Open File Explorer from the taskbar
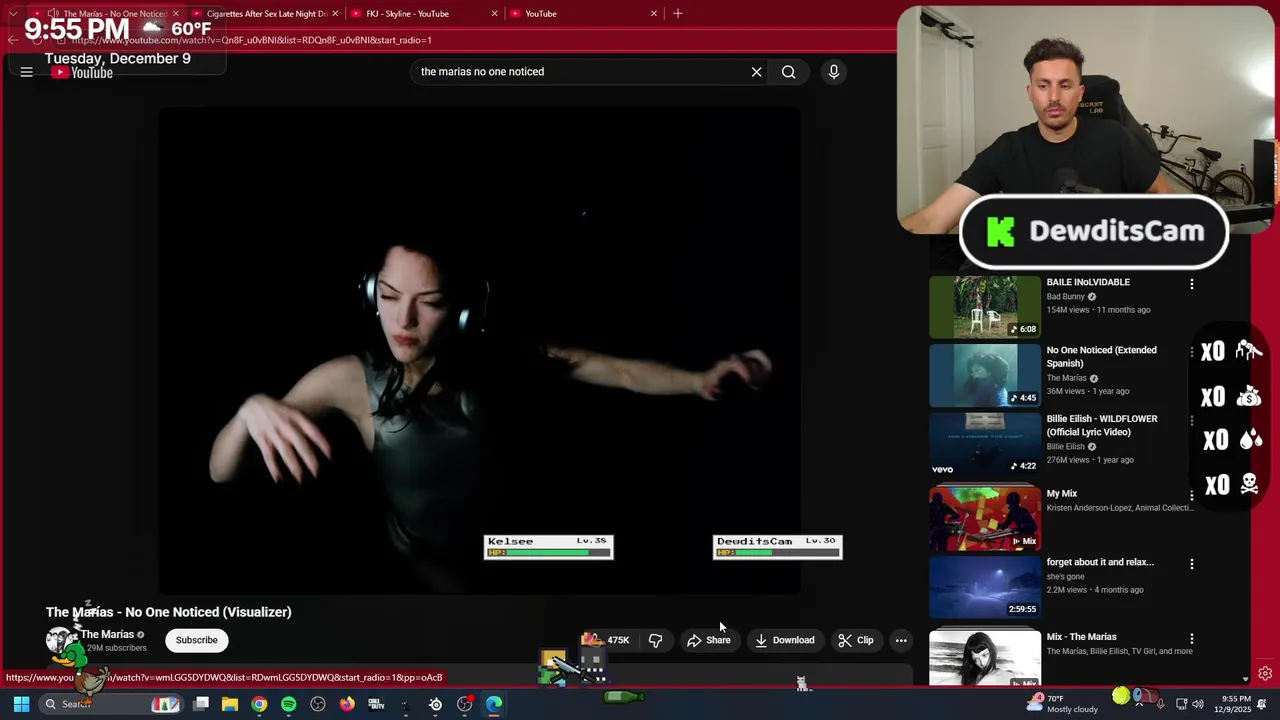1280x720 pixels. 230,704
